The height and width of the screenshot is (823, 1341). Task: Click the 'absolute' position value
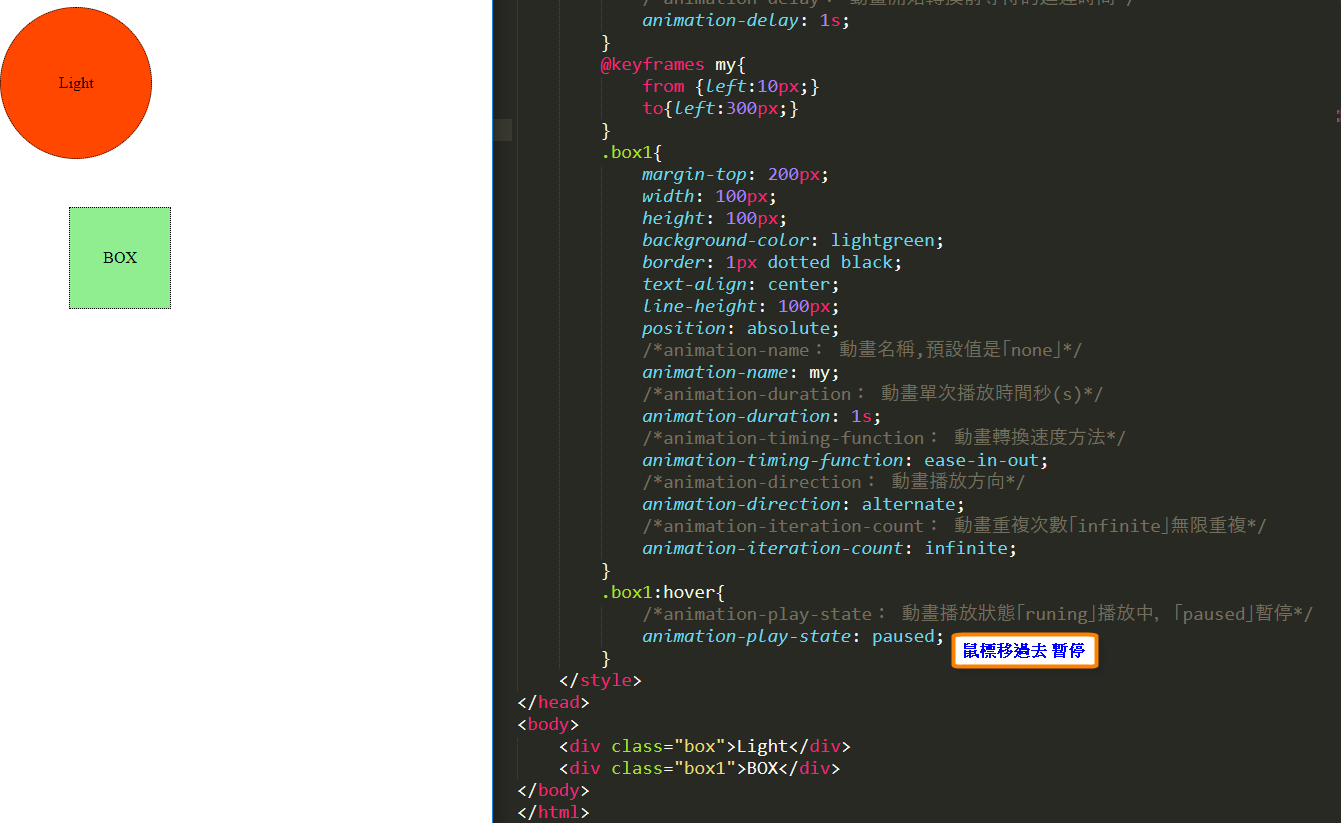click(x=788, y=328)
